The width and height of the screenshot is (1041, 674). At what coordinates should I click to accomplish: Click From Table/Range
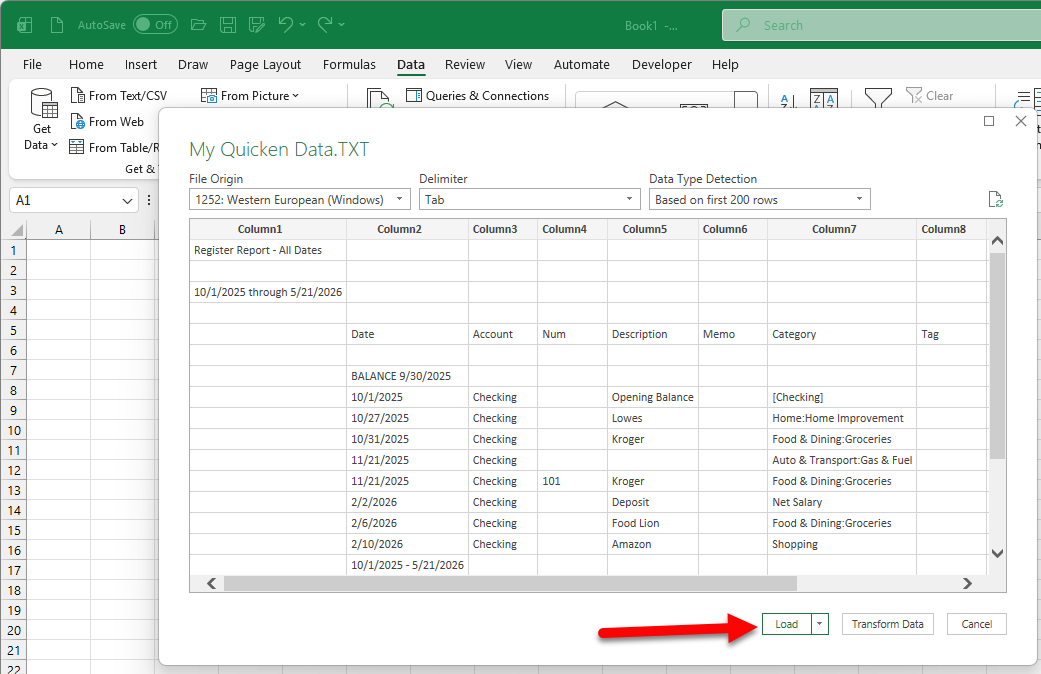114,147
